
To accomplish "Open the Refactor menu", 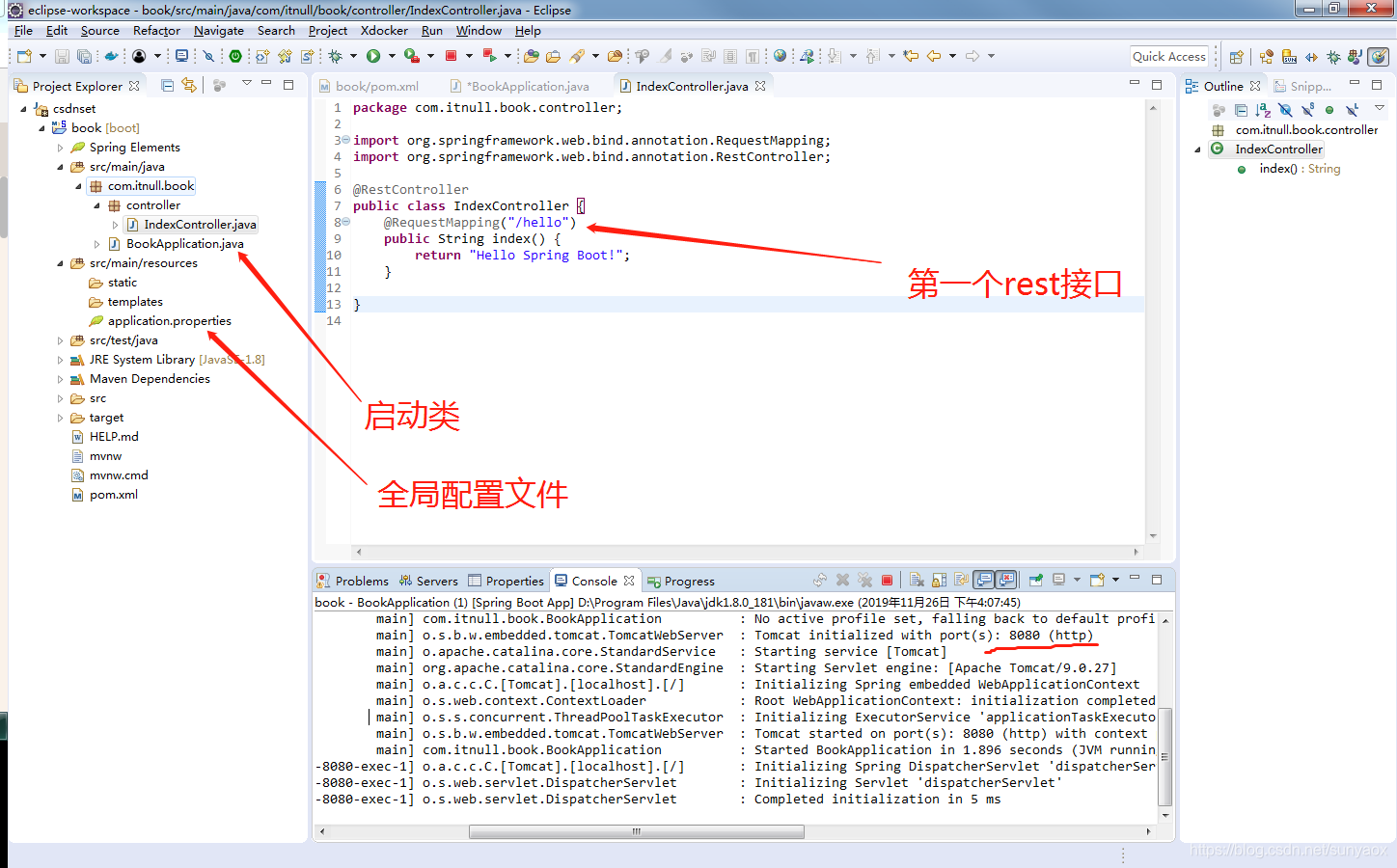I will 156,31.
